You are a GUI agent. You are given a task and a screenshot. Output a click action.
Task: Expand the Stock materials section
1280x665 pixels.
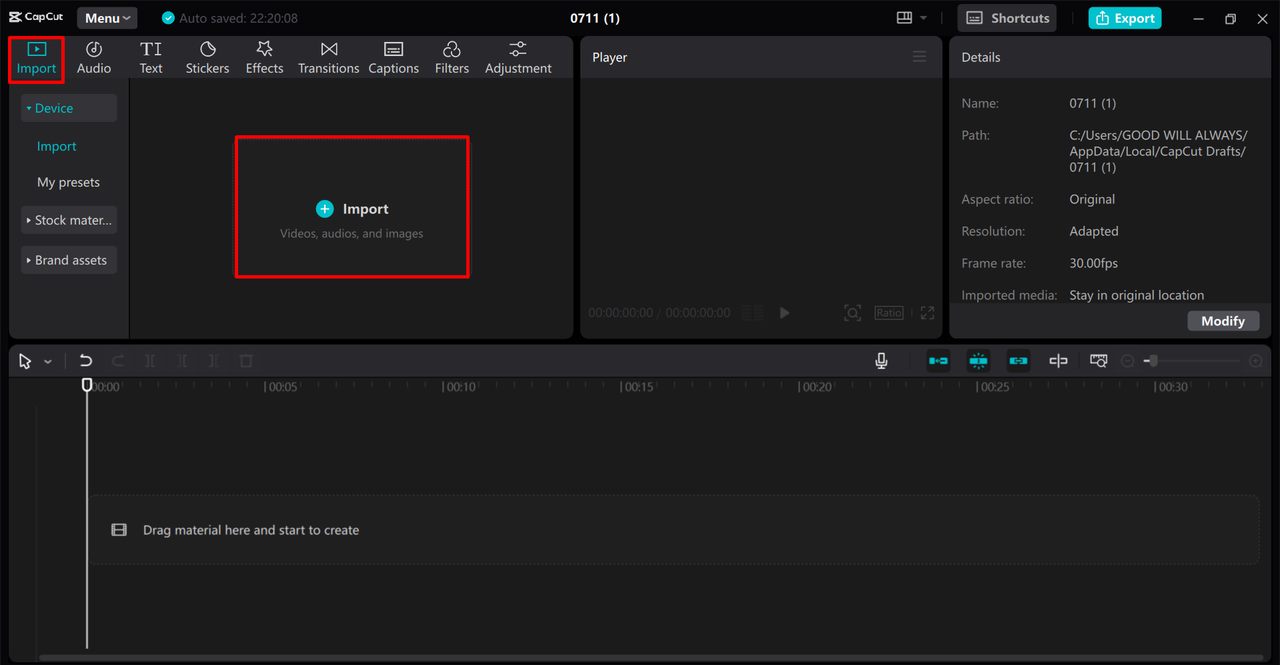(x=69, y=220)
